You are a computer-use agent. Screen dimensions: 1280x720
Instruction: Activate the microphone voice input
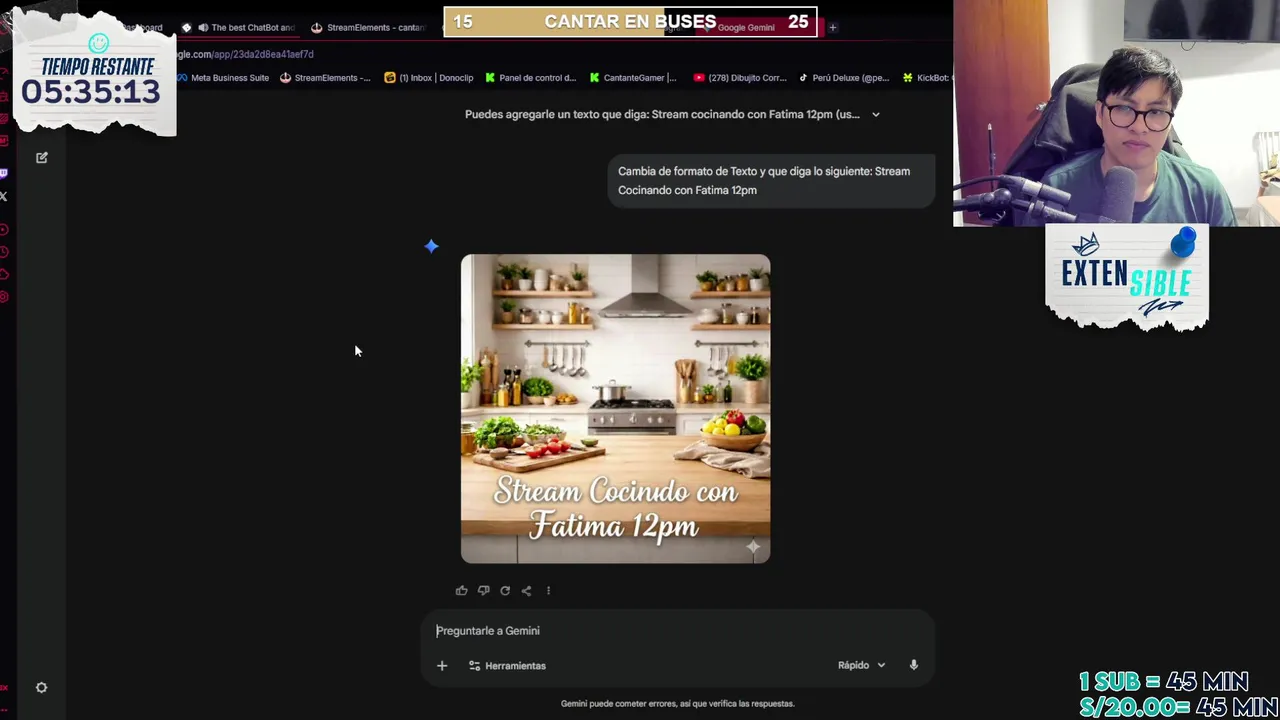tap(913, 665)
